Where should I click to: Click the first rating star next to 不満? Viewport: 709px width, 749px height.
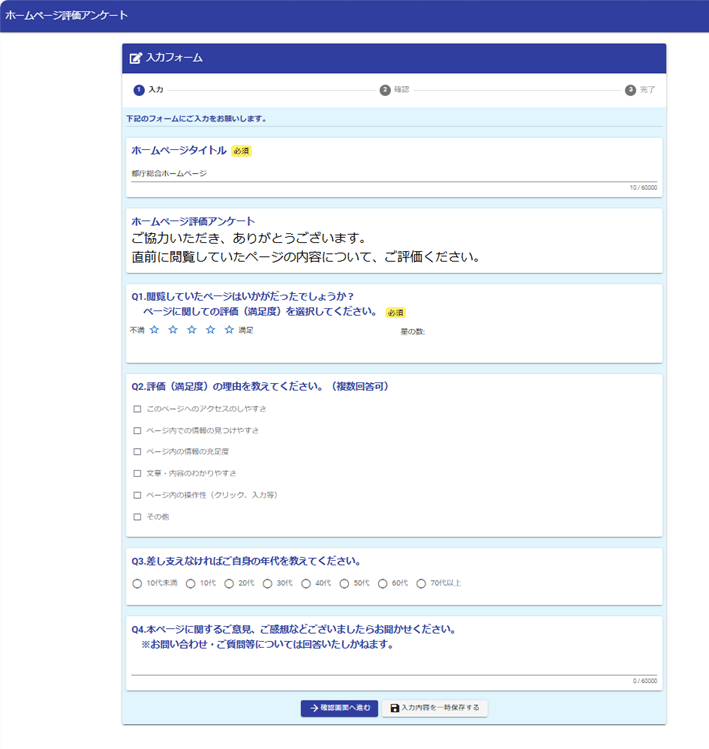[x=154, y=330]
